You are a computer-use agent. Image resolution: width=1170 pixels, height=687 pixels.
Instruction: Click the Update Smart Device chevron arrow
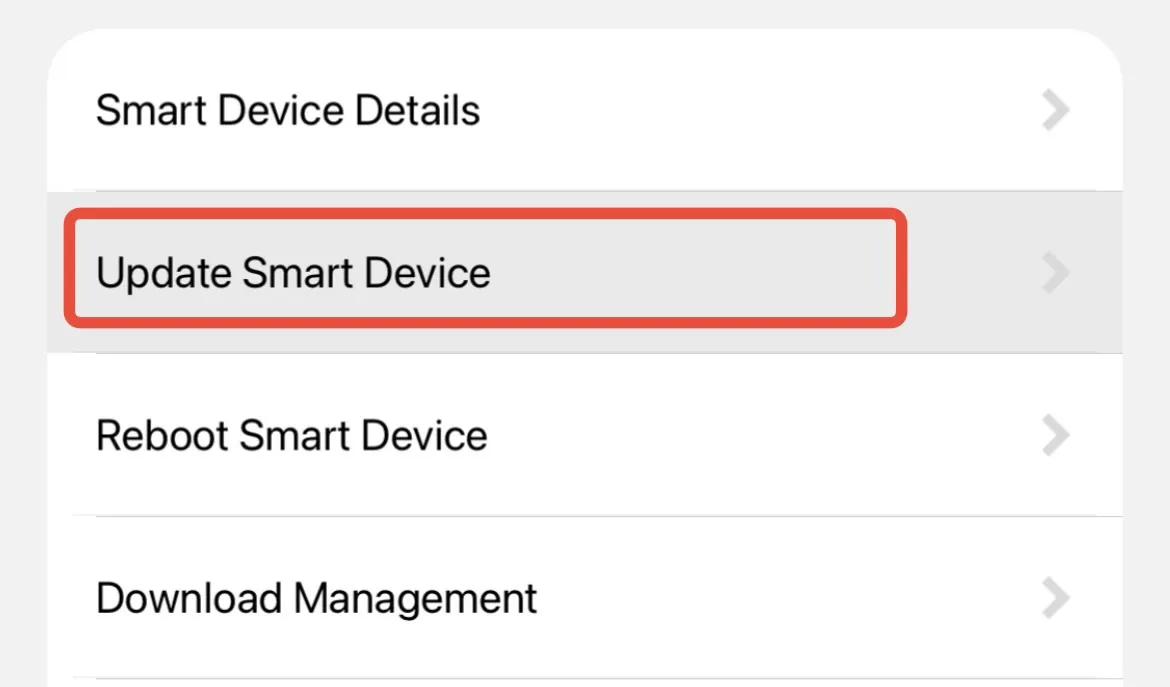pos(1054,272)
